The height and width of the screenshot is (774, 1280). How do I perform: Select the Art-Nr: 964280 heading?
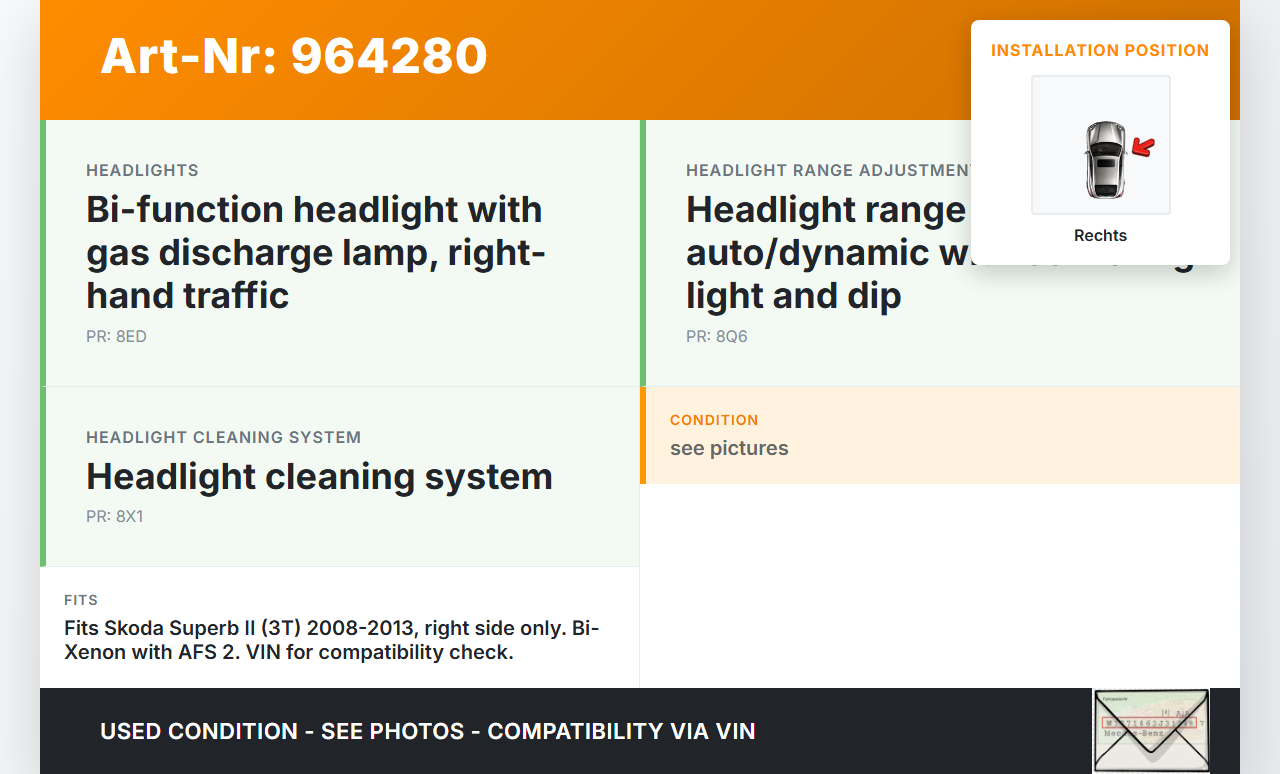[x=294, y=56]
